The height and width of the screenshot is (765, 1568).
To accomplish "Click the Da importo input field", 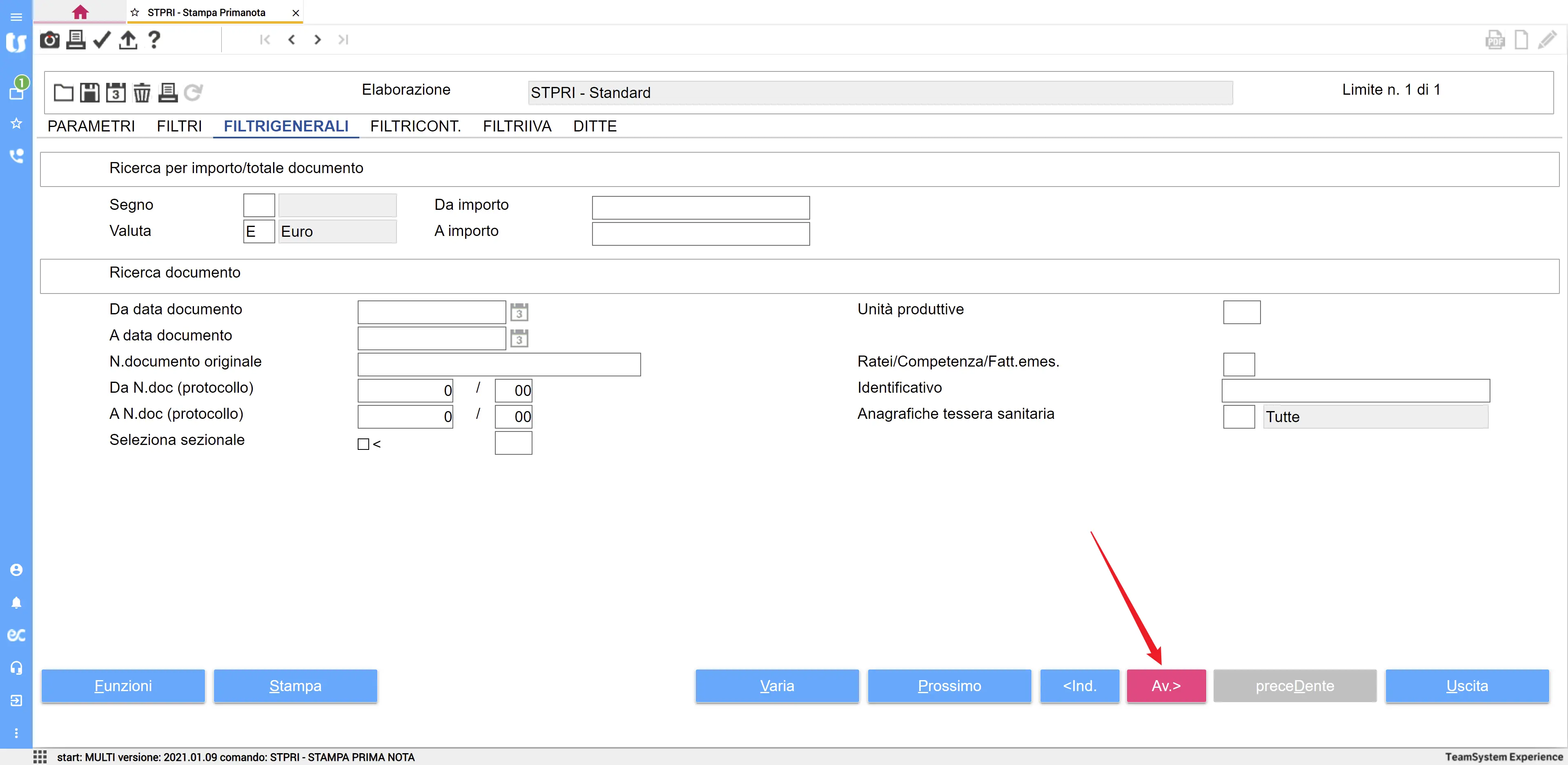I will click(700, 207).
